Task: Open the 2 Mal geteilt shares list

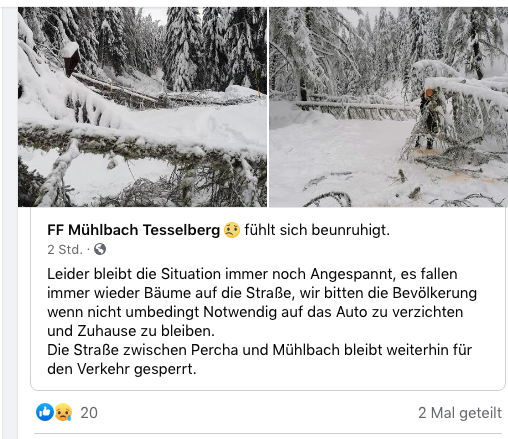Action: [460, 413]
